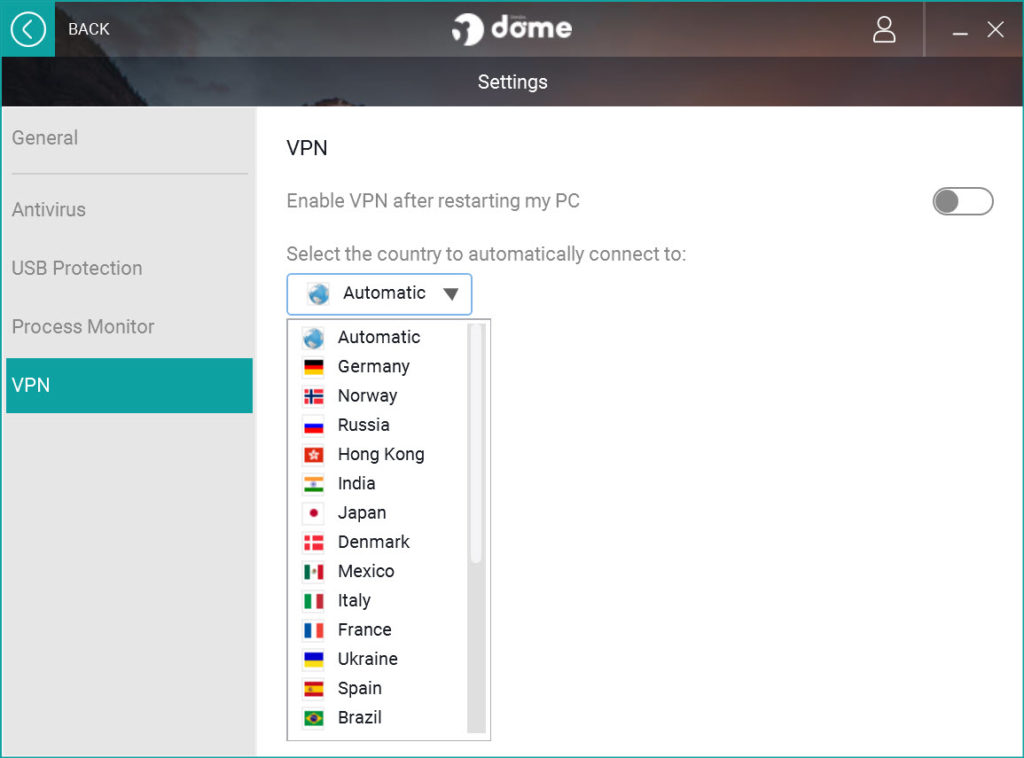Close the Dome settings window
Screen dimensions: 1024x758
tap(995, 29)
